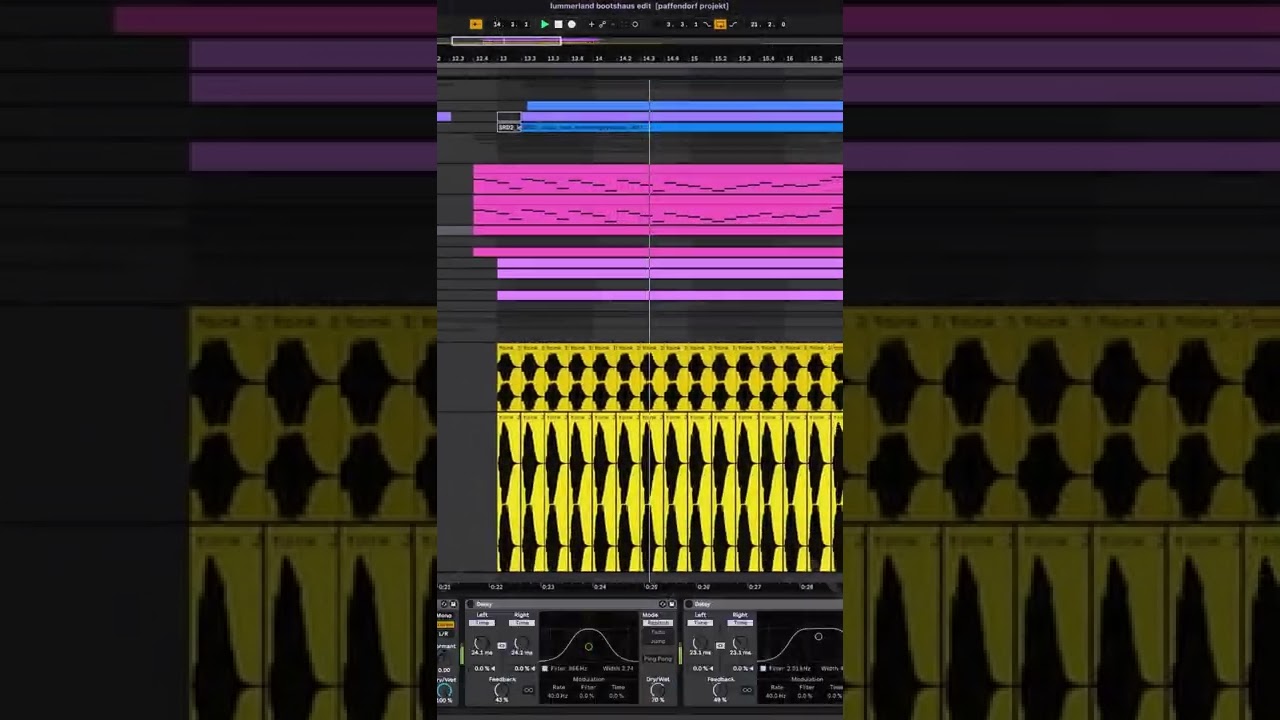Start playback with the green play button
The height and width of the screenshot is (720, 1280).
[545, 24]
